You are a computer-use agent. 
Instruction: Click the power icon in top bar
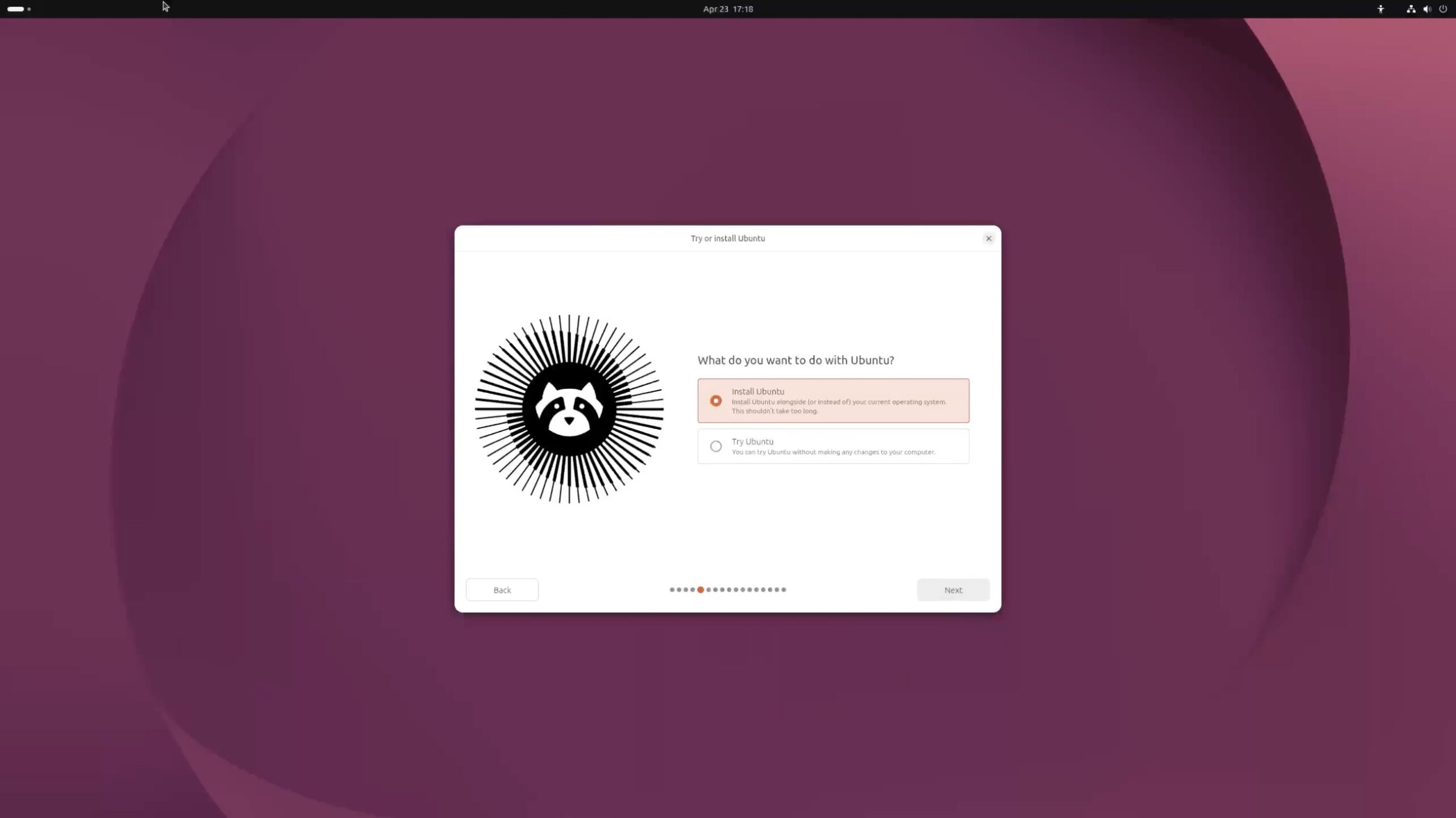pos(1443,9)
